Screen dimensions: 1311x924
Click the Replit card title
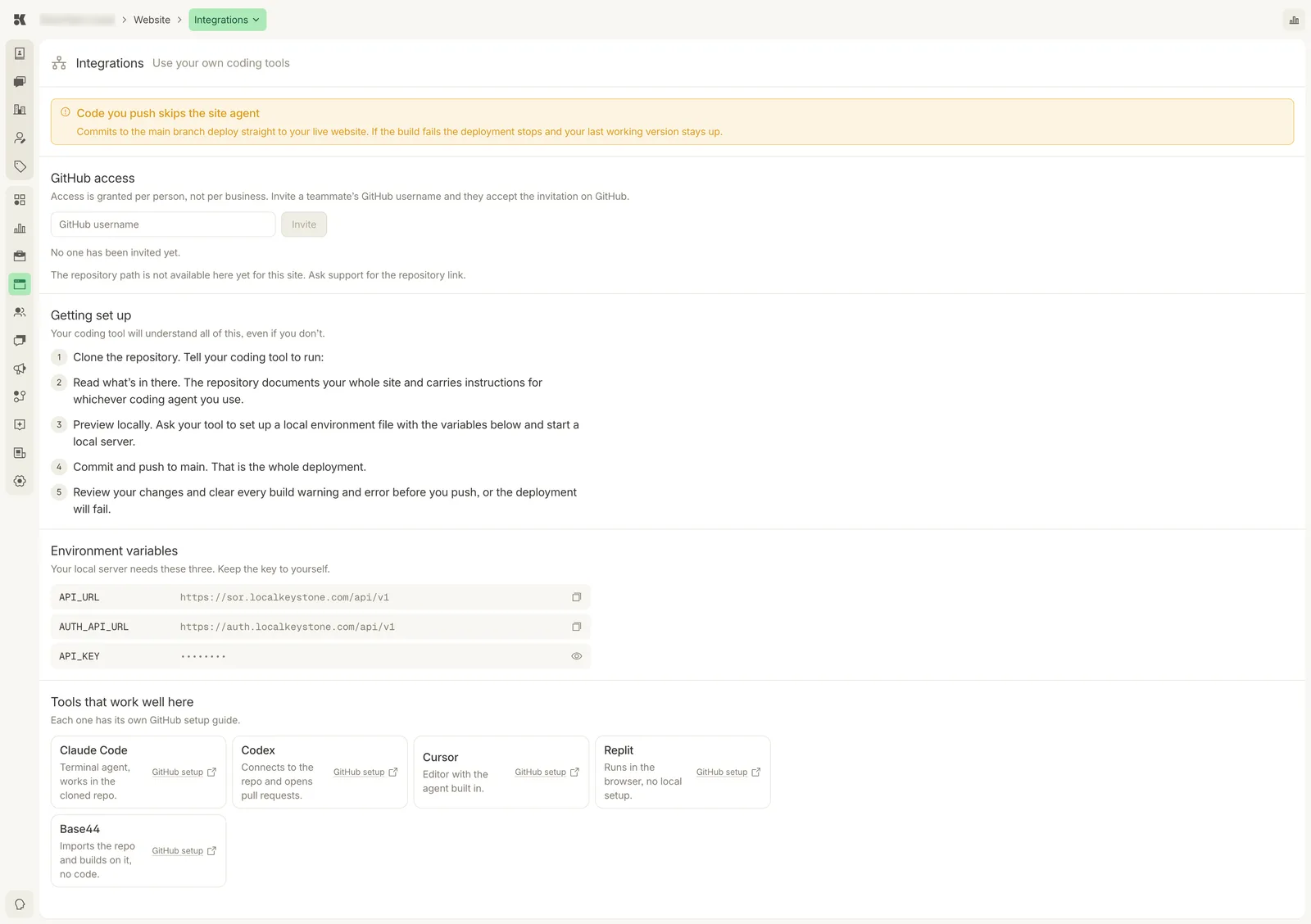[619, 750]
